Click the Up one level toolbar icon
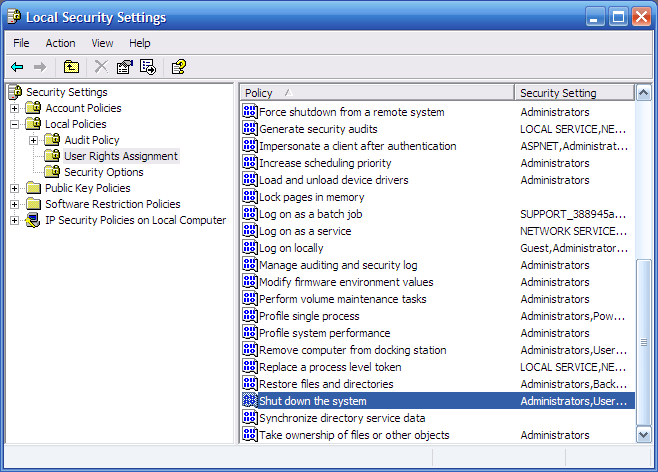This screenshot has width=658, height=472. point(71,67)
